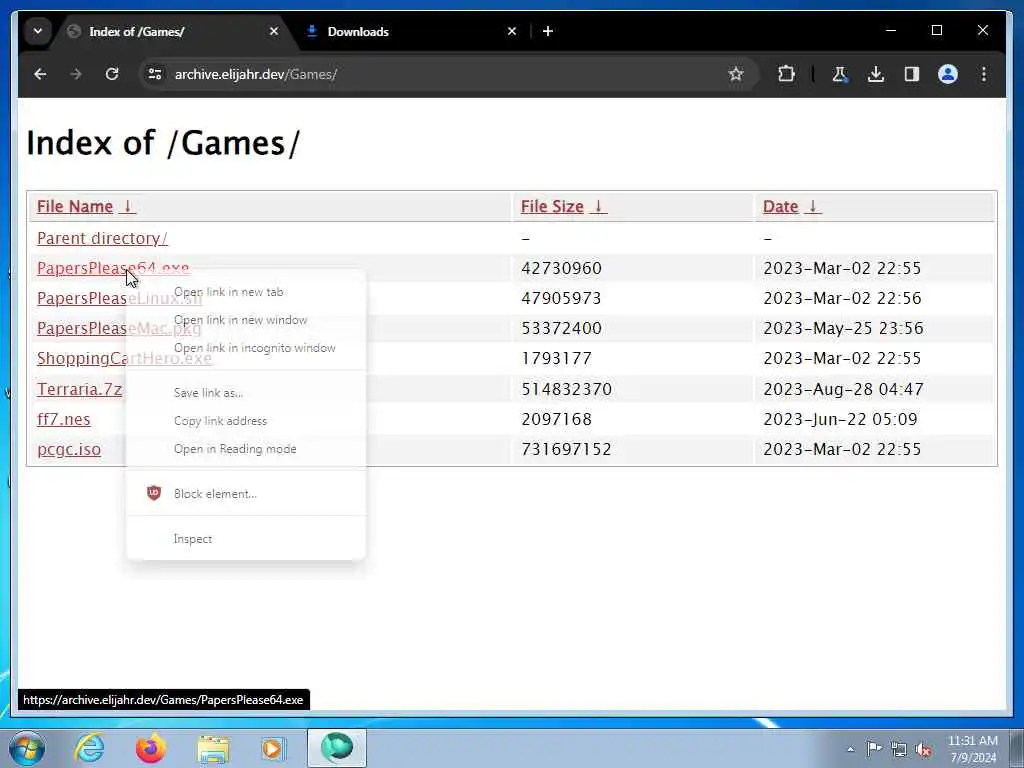The image size is (1024, 768).
Task: Open the pcgc.iso file link
Action: pos(69,449)
